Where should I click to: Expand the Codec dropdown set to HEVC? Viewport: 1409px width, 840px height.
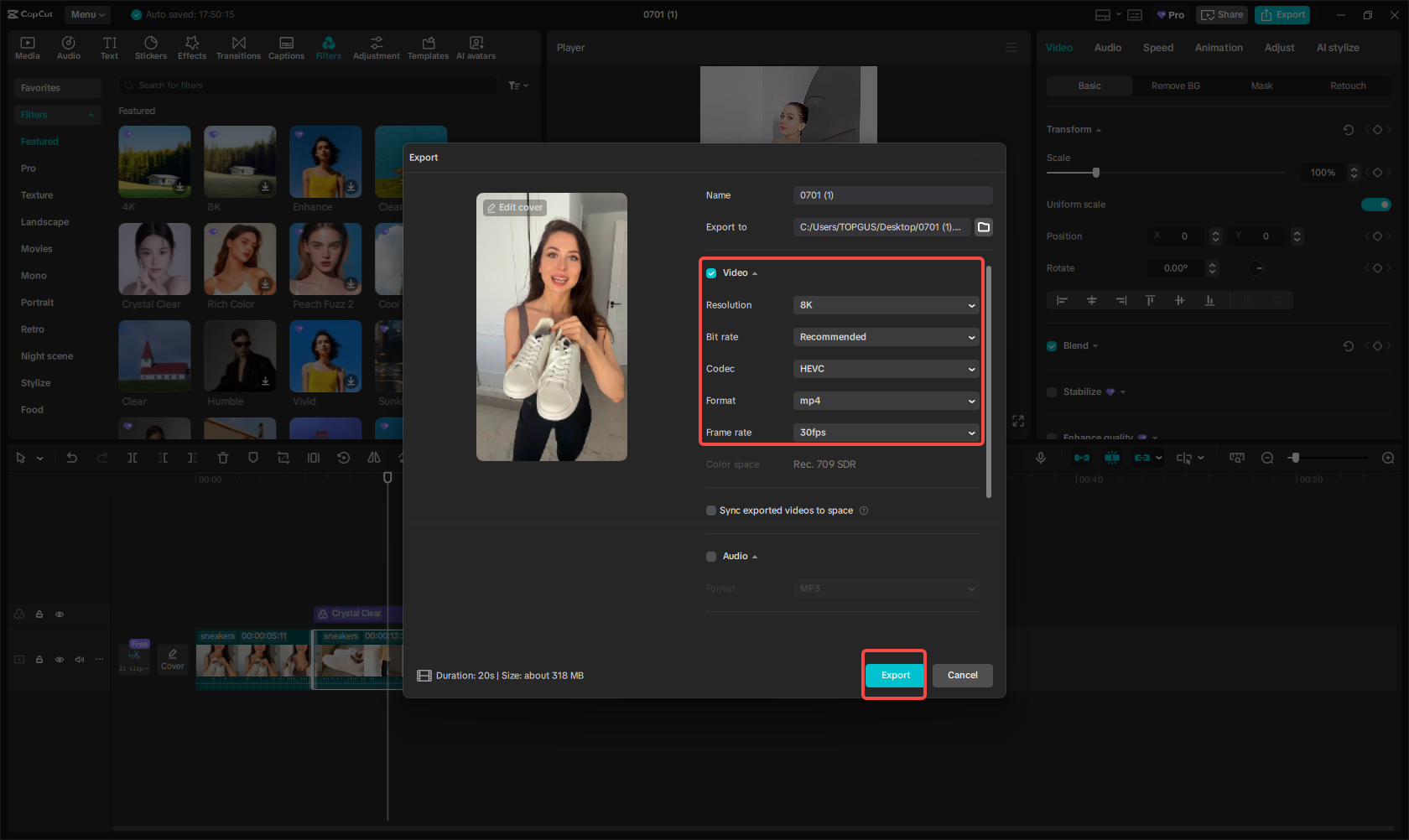pos(886,369)
